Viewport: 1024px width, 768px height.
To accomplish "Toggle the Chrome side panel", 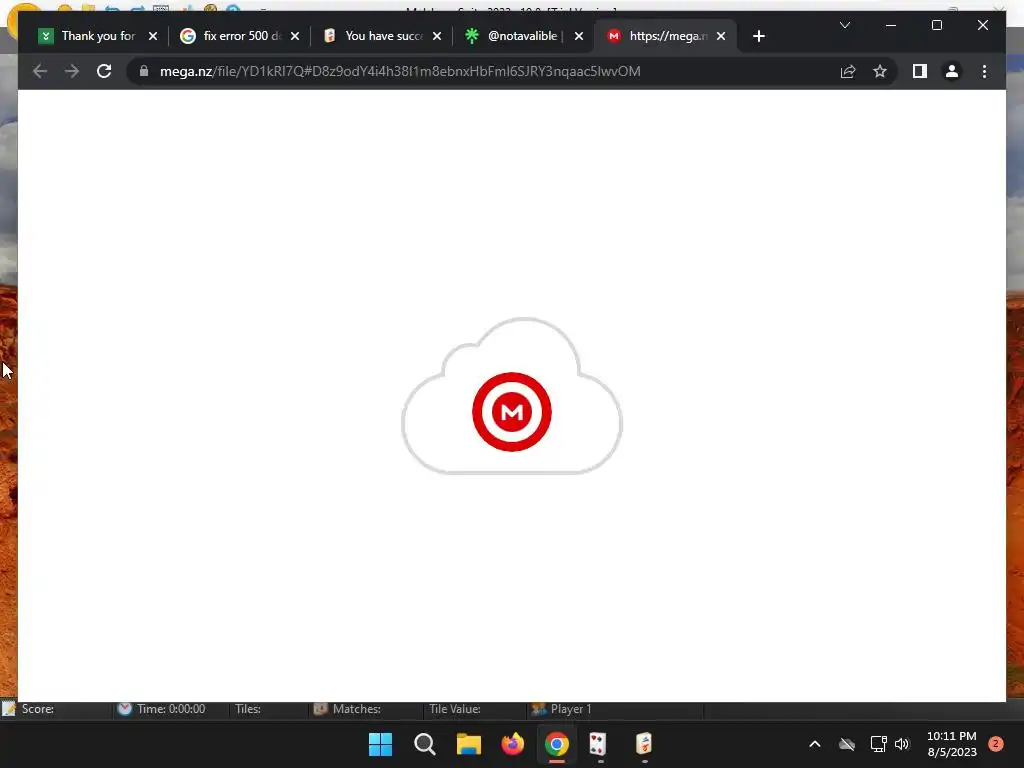I will (920, 71).
